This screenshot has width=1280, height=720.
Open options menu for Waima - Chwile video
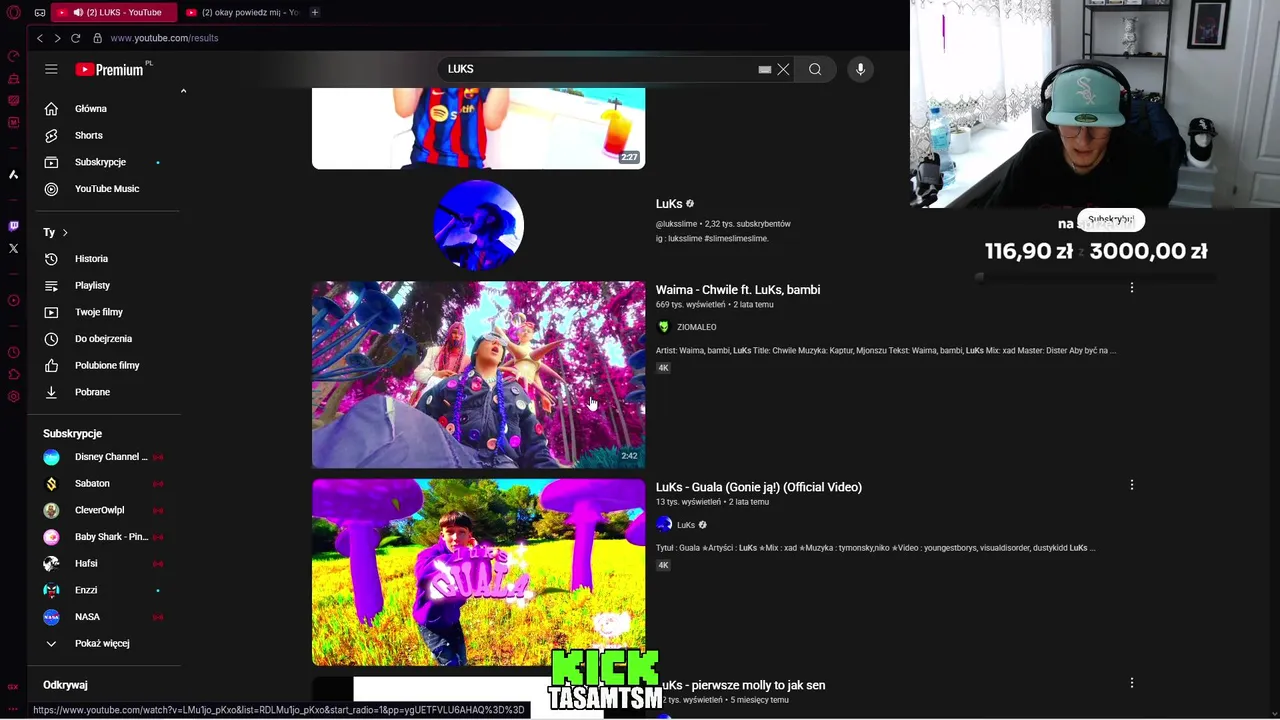[1132, 288]
